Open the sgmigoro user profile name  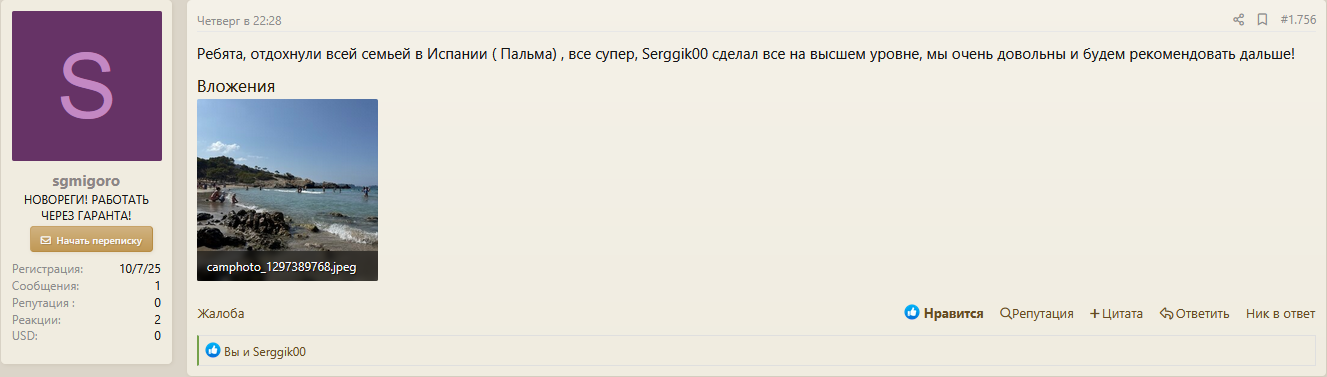tap(86, 181)
